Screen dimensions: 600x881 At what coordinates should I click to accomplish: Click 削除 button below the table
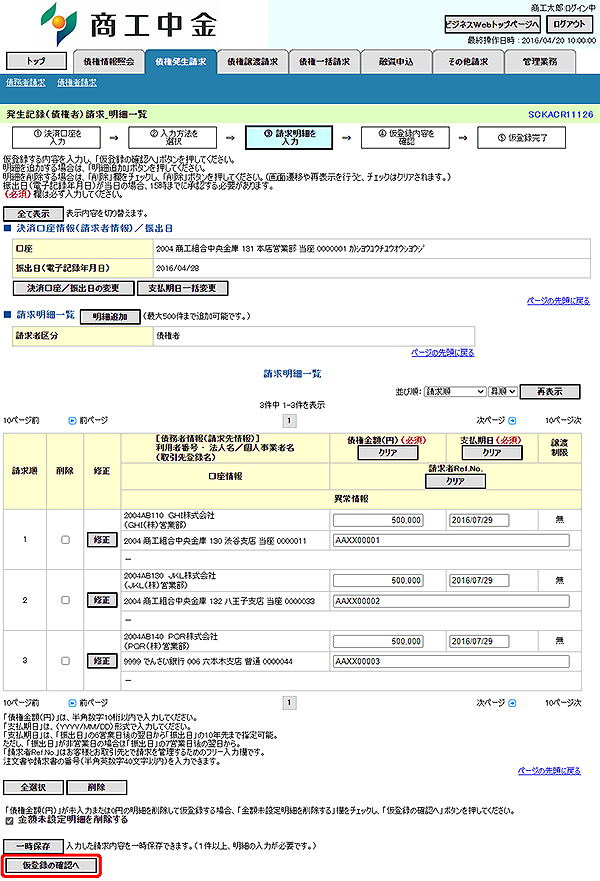(97, 787)
